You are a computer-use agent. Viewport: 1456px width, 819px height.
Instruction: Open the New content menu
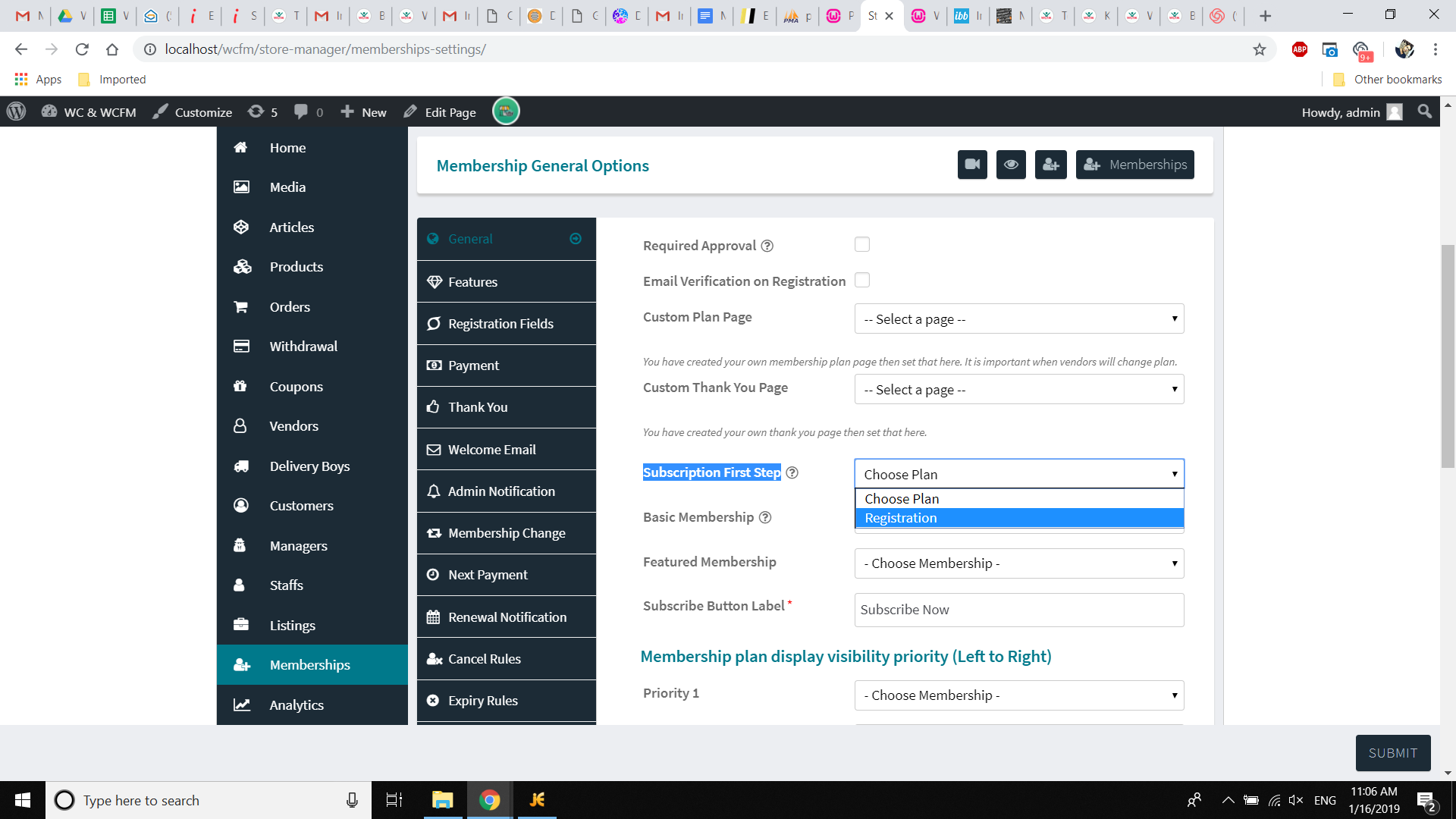(x=363, y=111)
